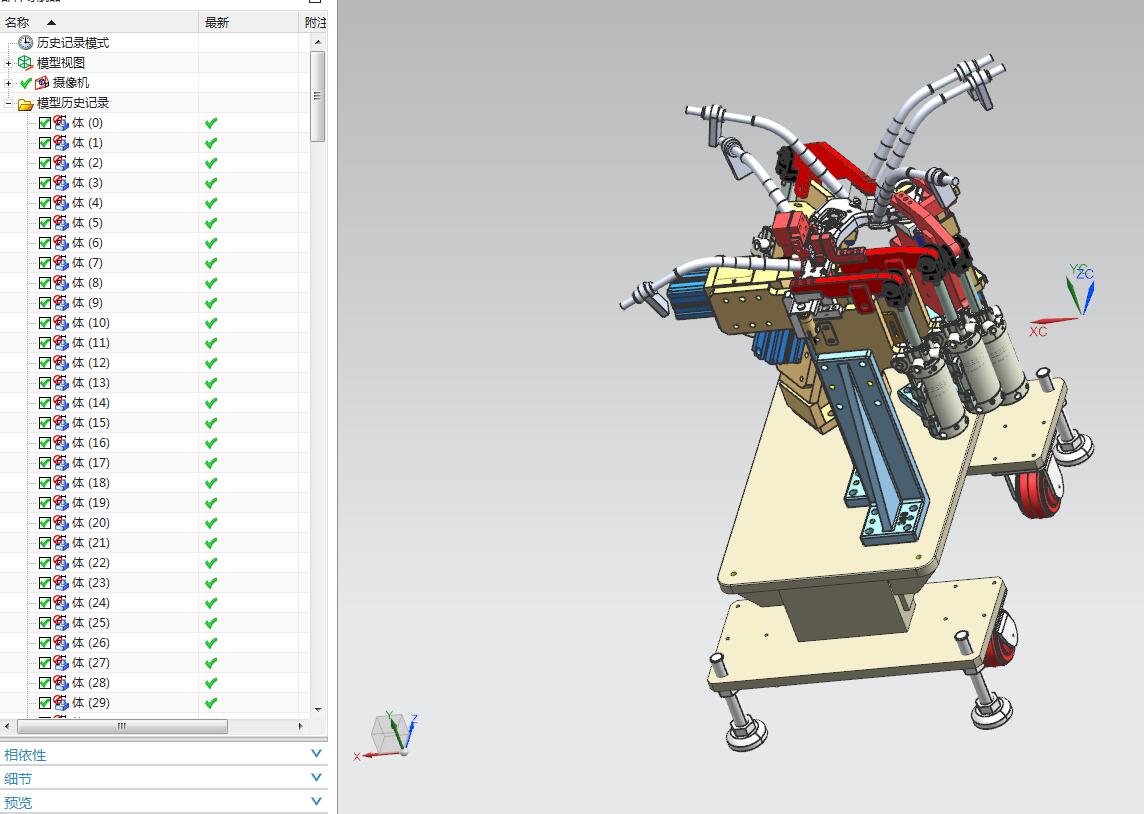The width and height of the screenshot is (1144, 814).
Task: Click the body feature icon of 体 (10)
Action: pos(61,322)
